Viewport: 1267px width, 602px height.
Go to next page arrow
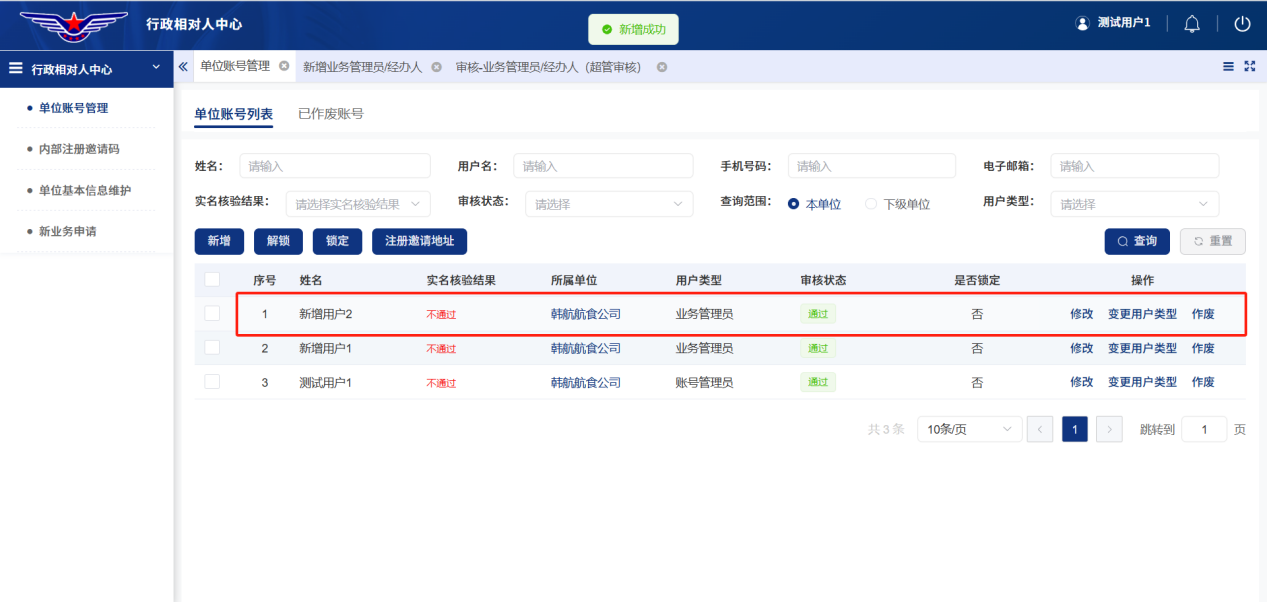coord(1109,429)
